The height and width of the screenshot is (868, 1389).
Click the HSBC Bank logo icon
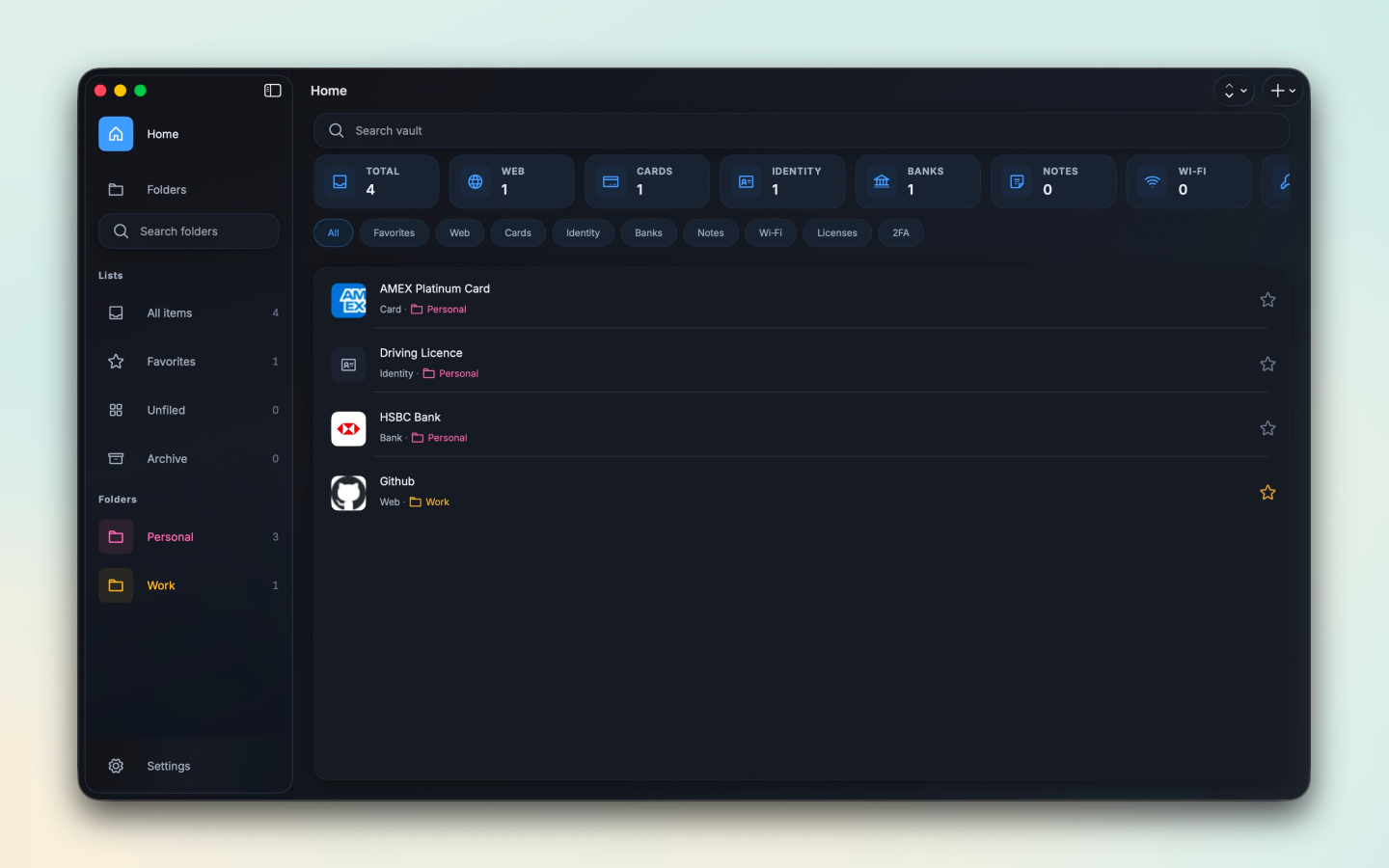348,428
